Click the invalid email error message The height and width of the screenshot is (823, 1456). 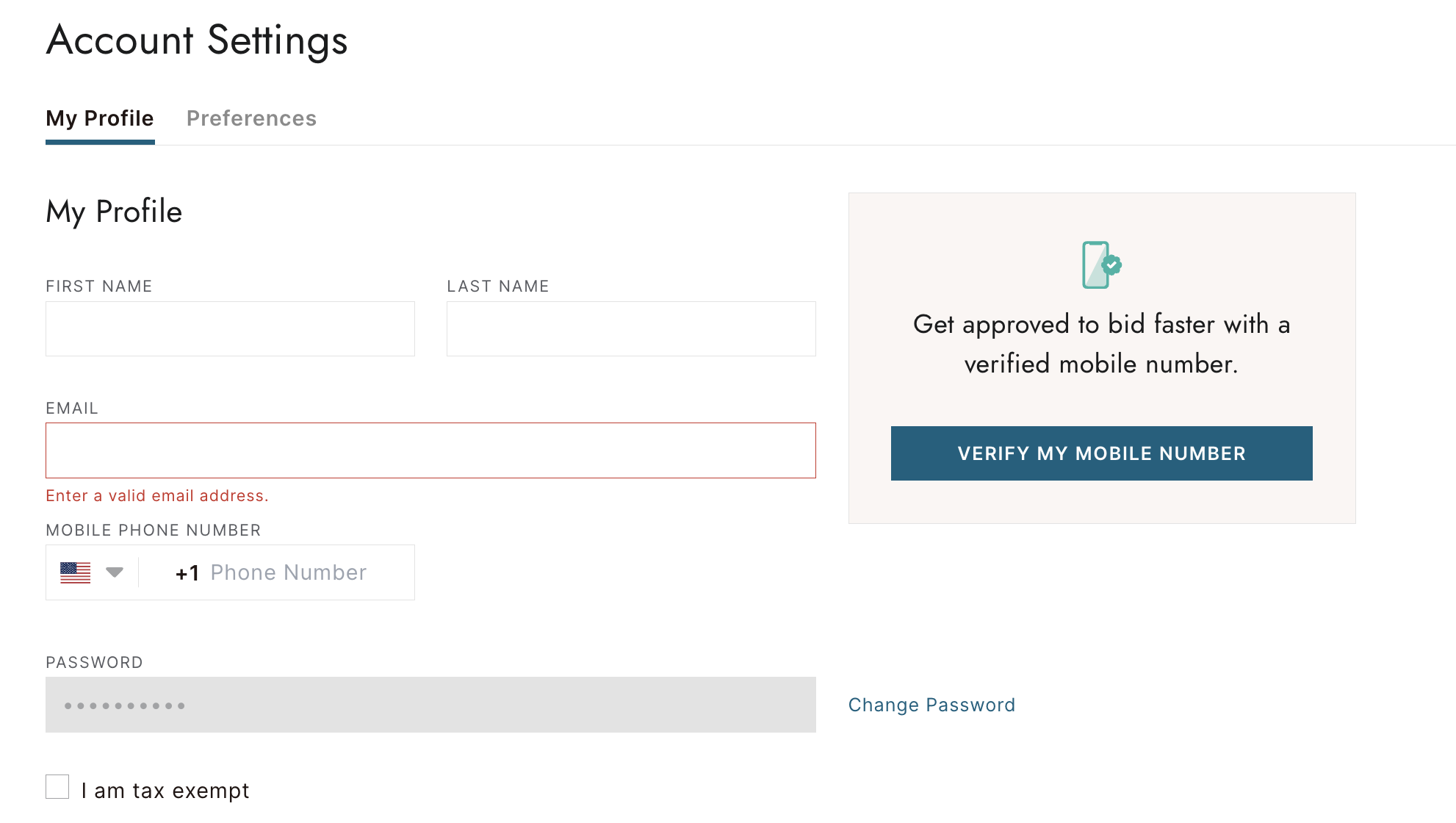pos(157,496)
